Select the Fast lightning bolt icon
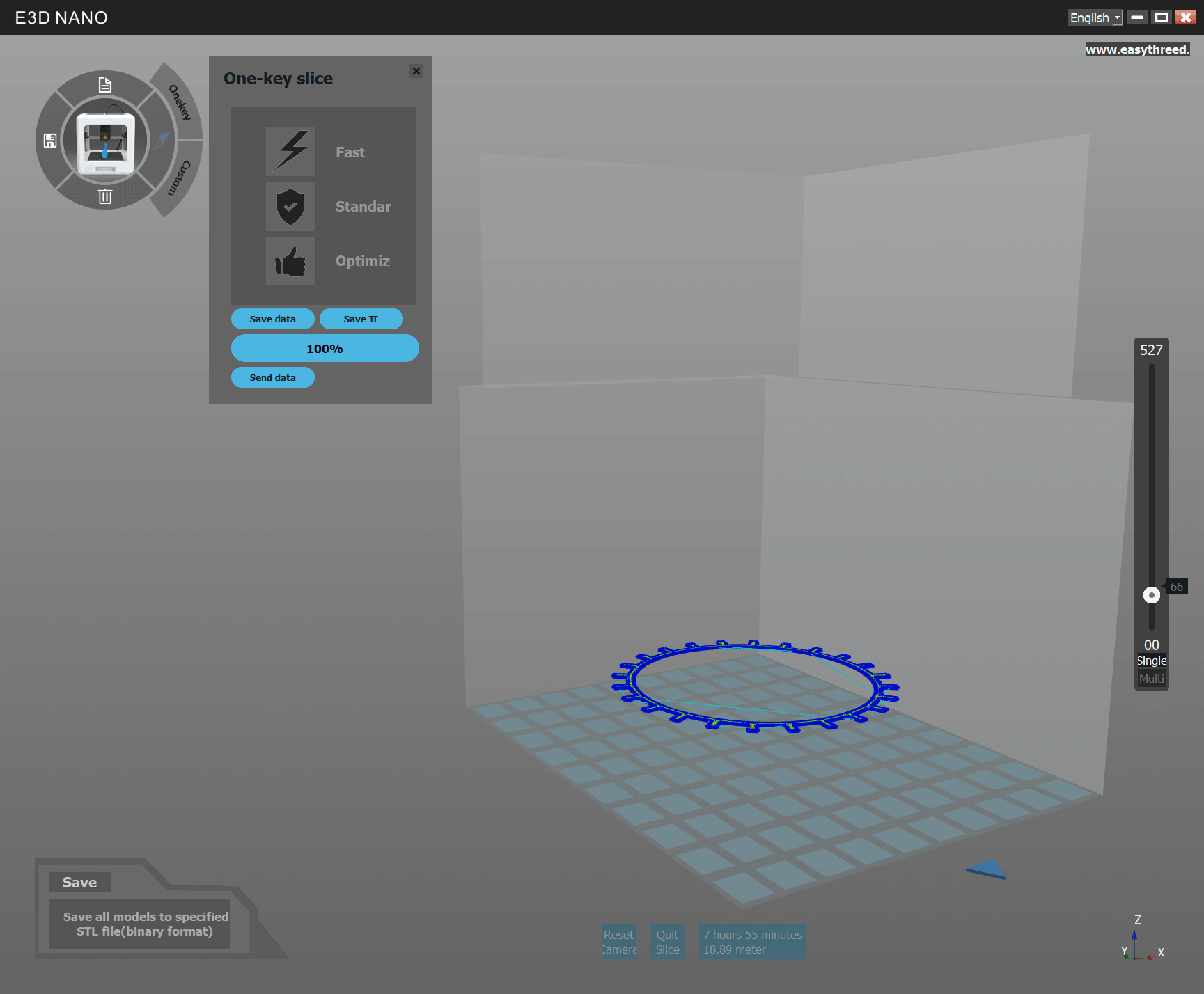This screenshot has height=994, width=1204. point(290,152)
